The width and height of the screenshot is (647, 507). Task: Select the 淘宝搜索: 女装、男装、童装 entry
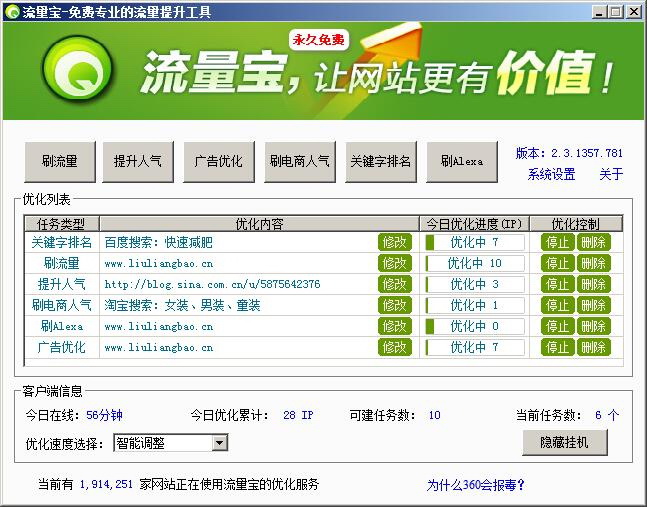[182, 305]
